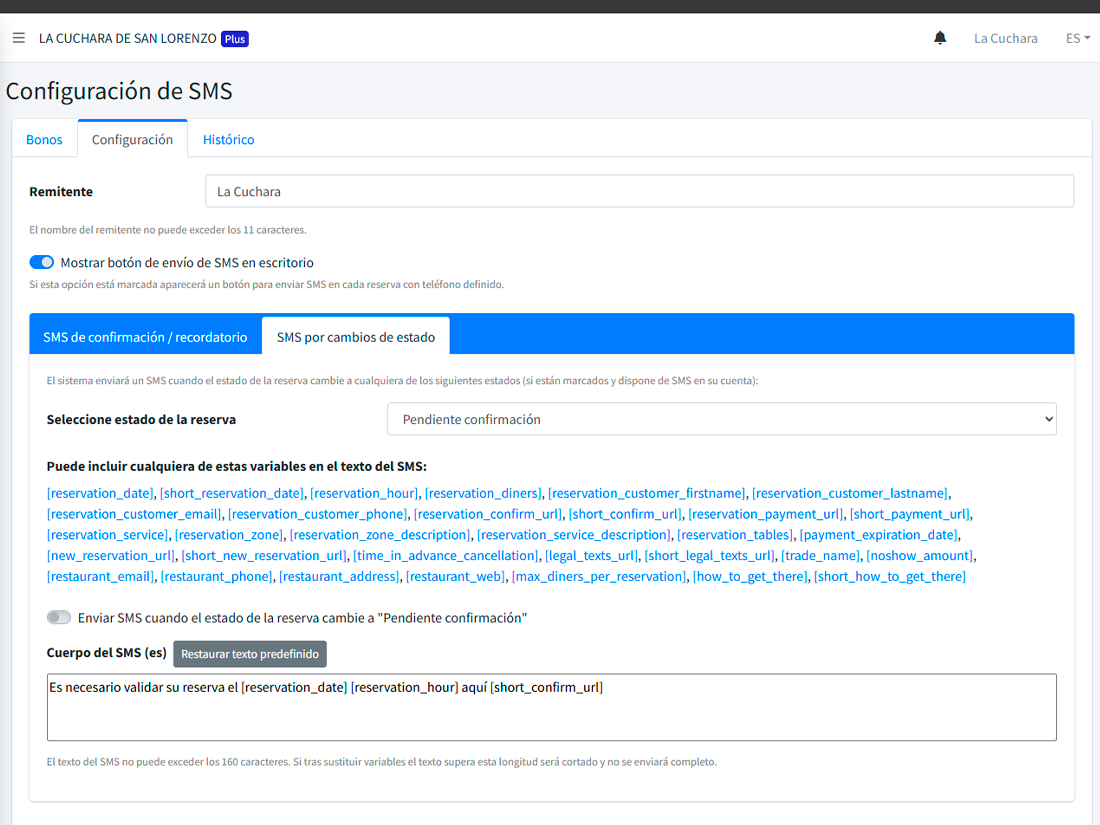Insert the [reservation_customer_firstname] variable
Screen dimensions: 1100x825
click(647, 493)
